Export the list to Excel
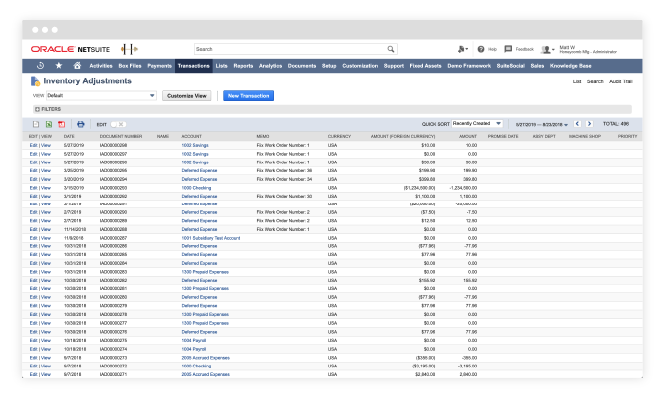Screen dimensions: 665x407 coord(49,124)
